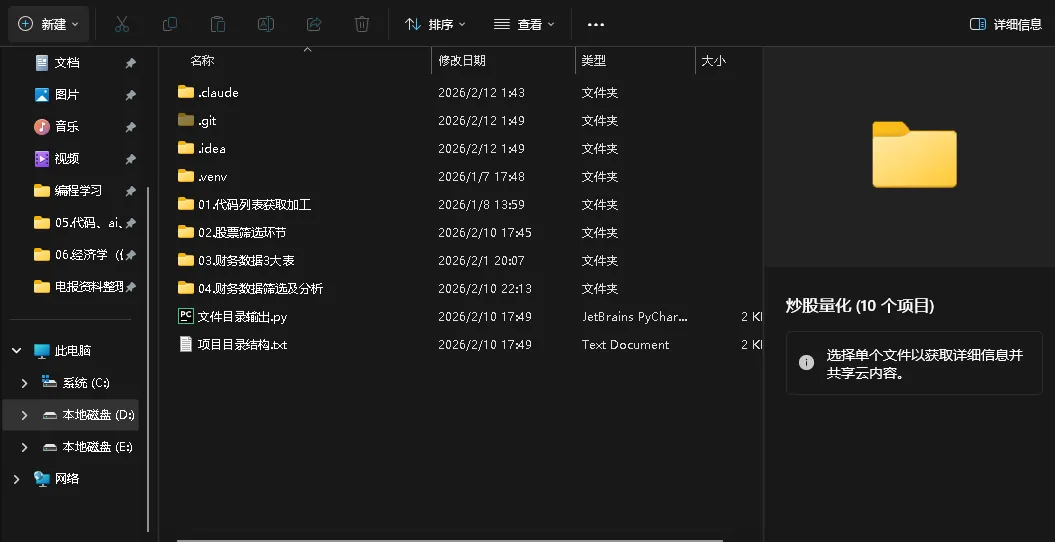Select folder 02.股票筛选环节
This screenshot has height=542, width=1055.
click(x=242, y=233)
